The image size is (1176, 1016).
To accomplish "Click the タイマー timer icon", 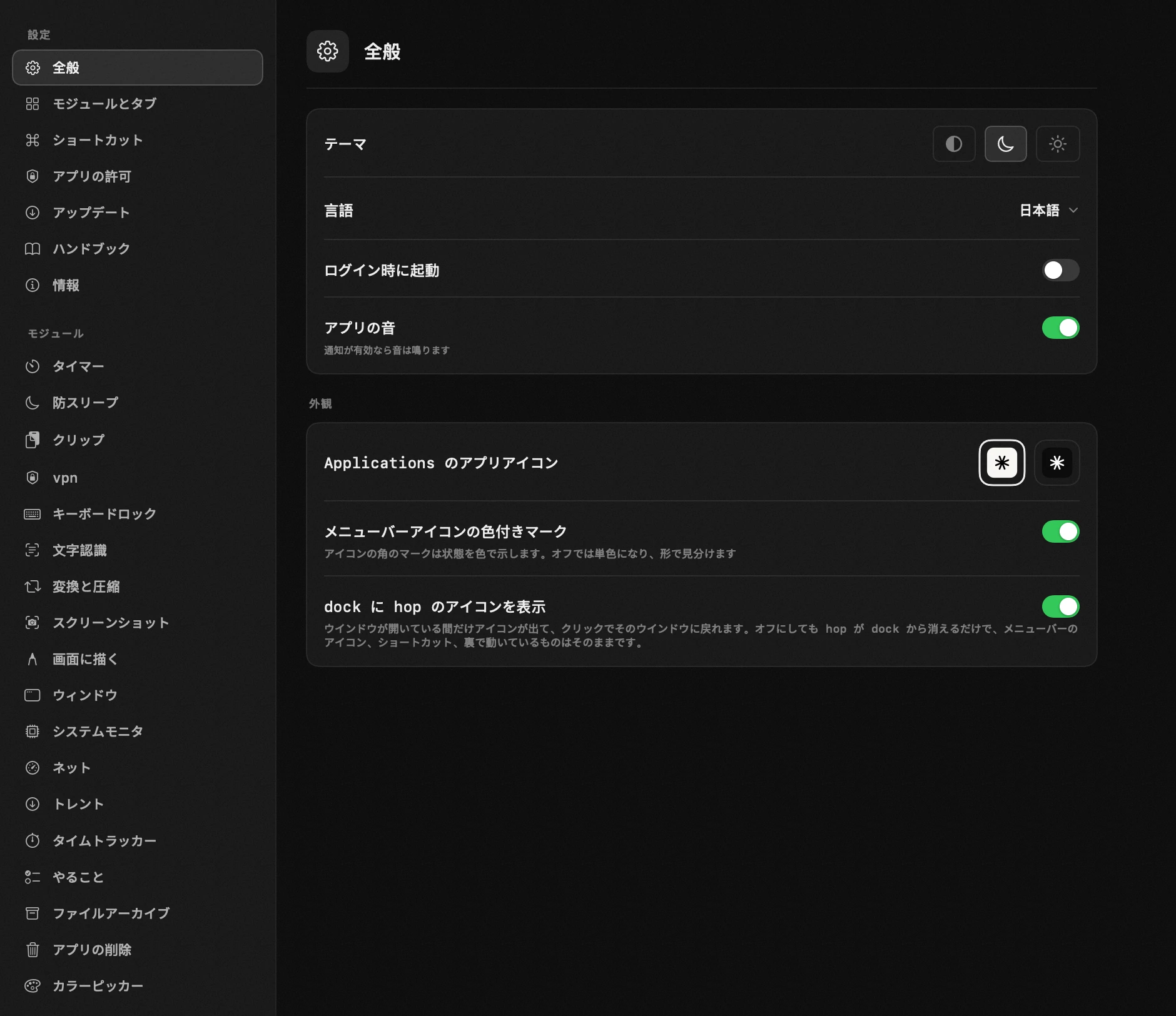I will click(33, 366).
